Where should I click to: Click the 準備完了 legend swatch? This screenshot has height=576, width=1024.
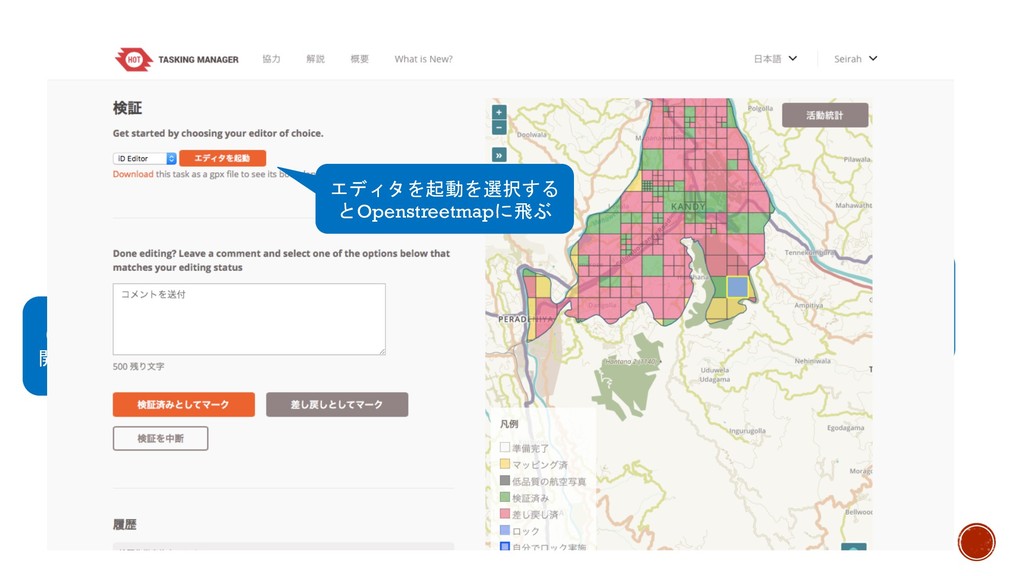click(x=505, y=447)
